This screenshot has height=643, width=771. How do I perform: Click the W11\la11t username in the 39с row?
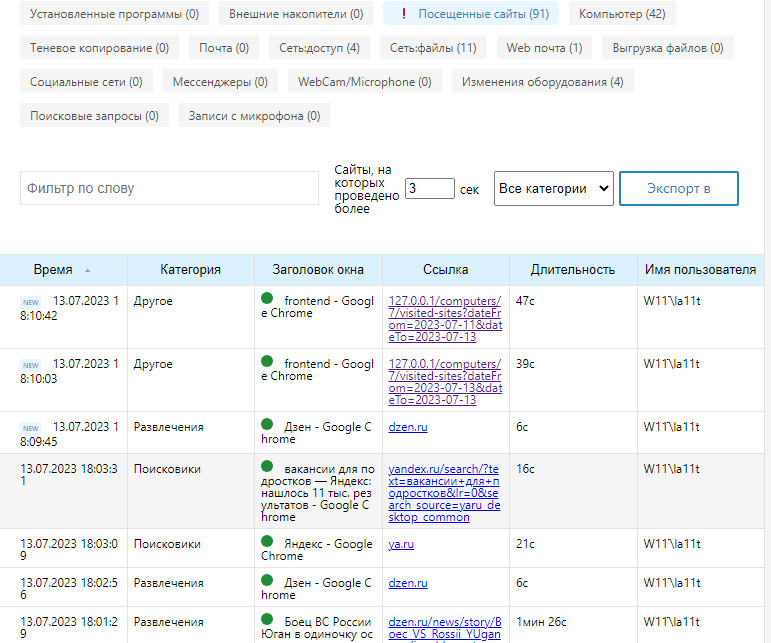click(672, 364)
